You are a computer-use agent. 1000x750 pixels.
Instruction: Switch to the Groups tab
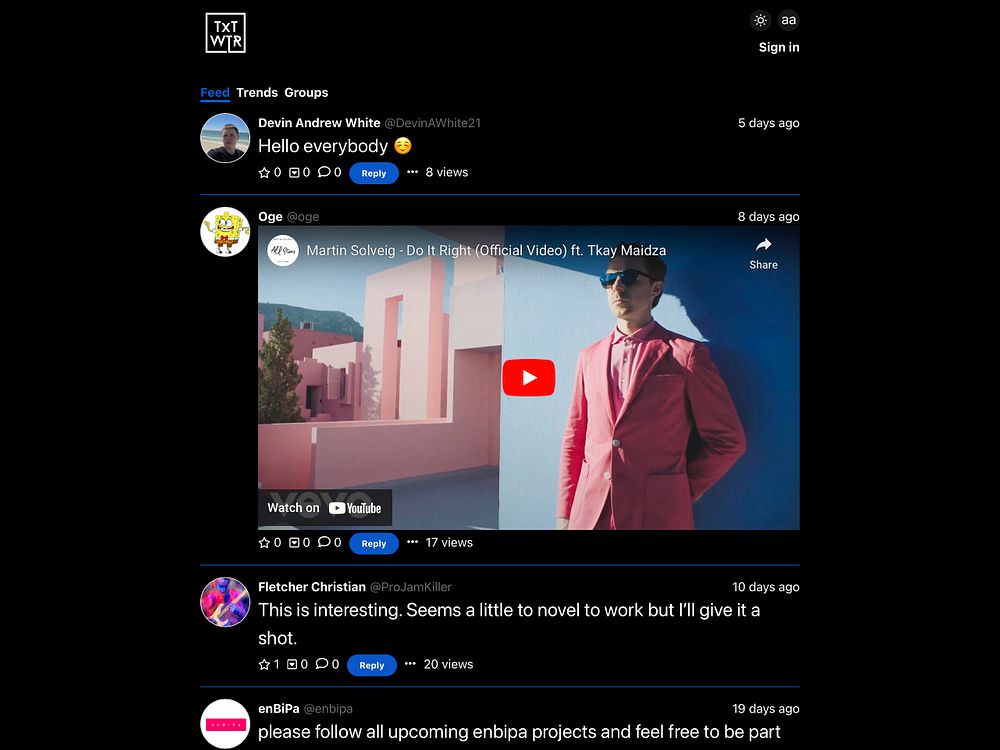(306, 92)
